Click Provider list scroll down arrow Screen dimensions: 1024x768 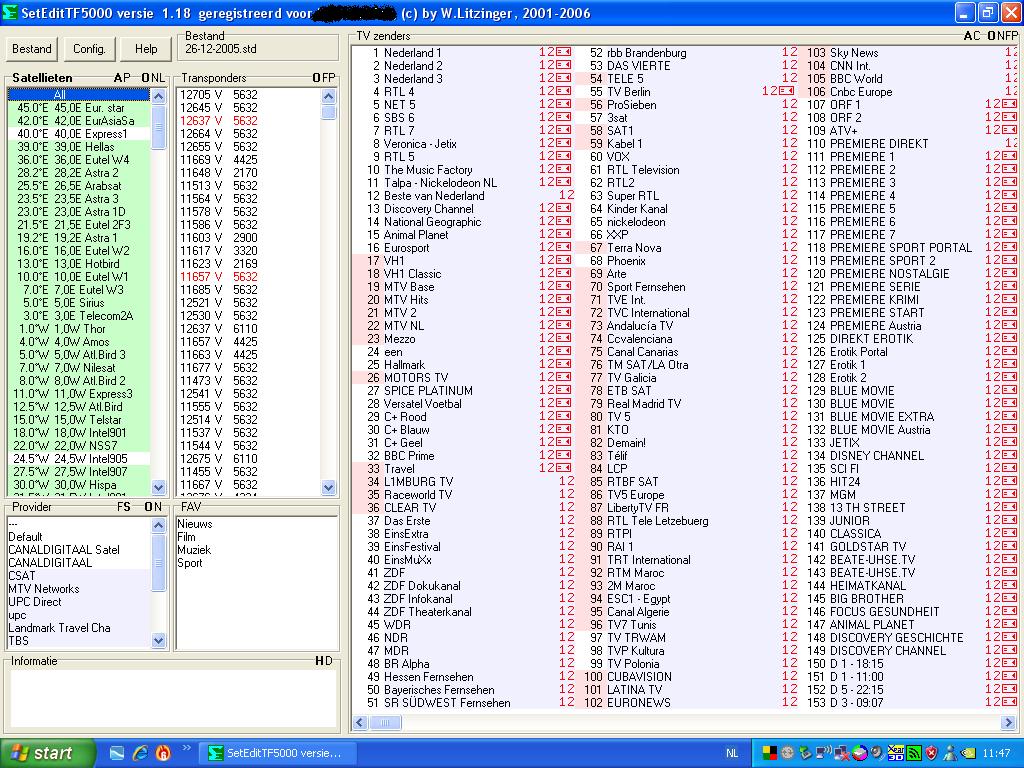pos(158,641)
